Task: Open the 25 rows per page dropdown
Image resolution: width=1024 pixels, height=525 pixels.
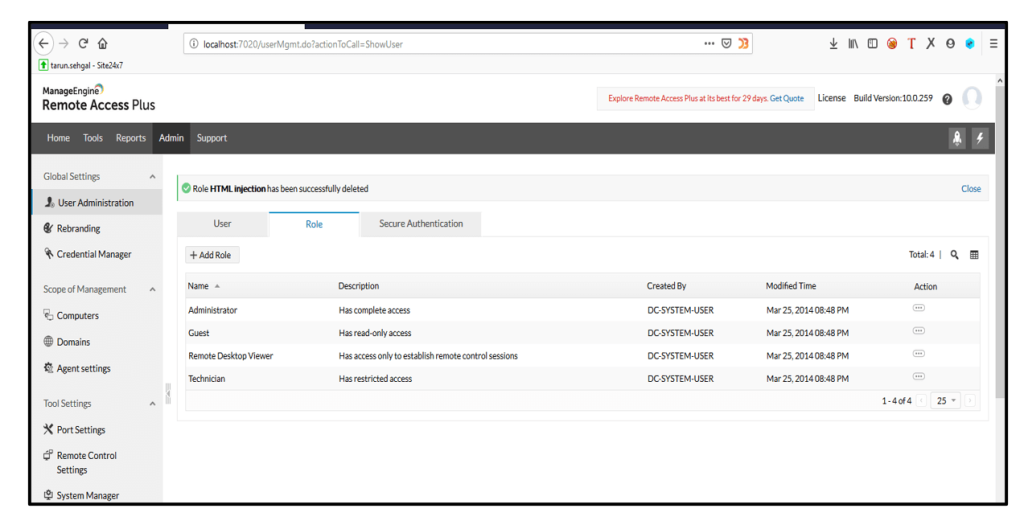Action: [946, 401]
